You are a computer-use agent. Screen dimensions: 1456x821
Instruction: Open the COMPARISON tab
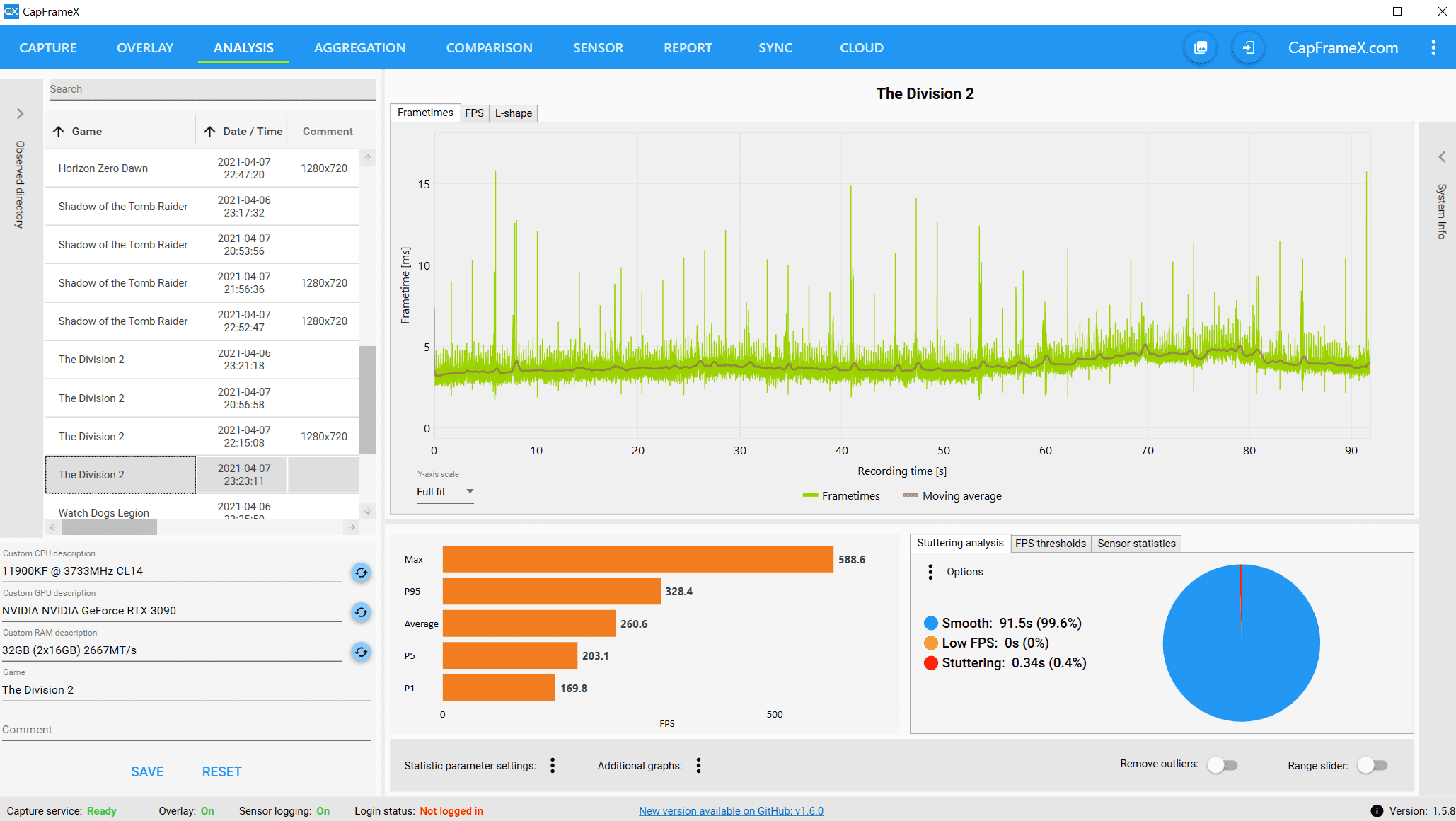pos(489,48)
